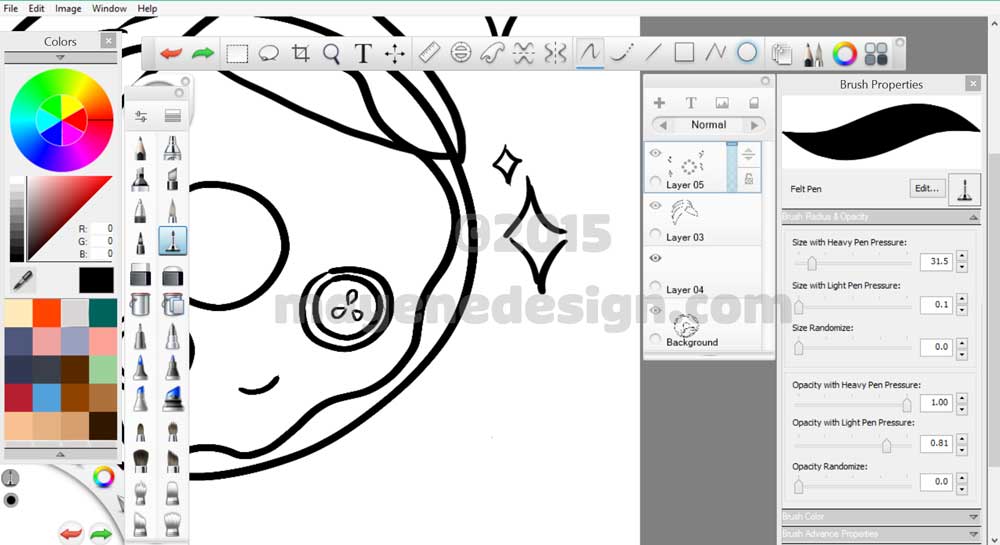Screen dimensions: 1000x545
Task: Toggle visibility of Layer 04
Action: [x=655, y=258]
